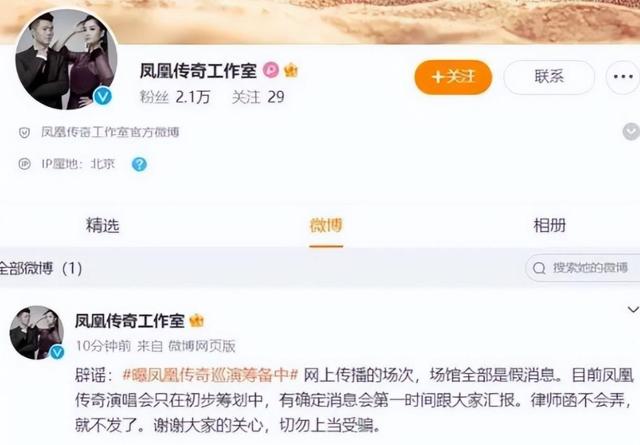640x445 pixels.
Task: Click the pink membership badge beside profile name
Action: tap(271, 71)
